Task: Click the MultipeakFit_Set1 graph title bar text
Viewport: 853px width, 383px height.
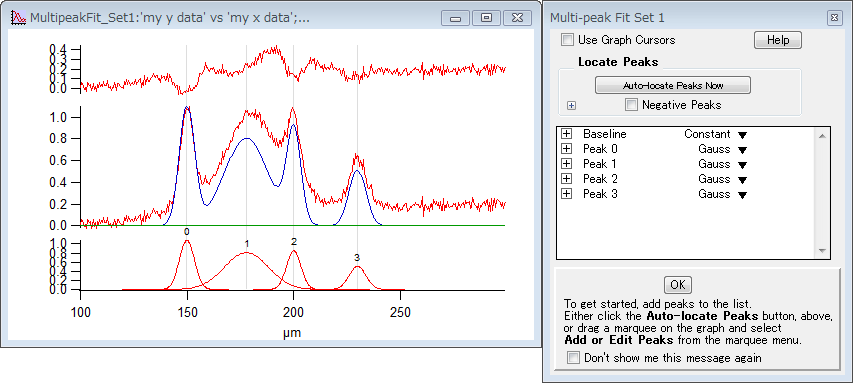Action: (170, 18)
